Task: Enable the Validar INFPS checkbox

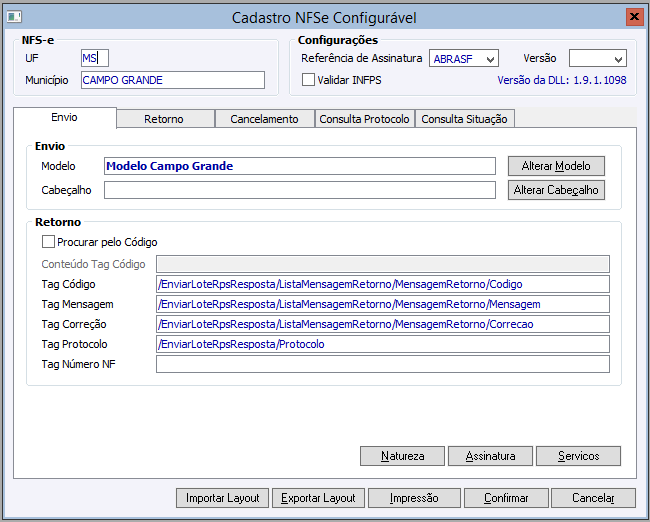Action: (x=308, y=79)
